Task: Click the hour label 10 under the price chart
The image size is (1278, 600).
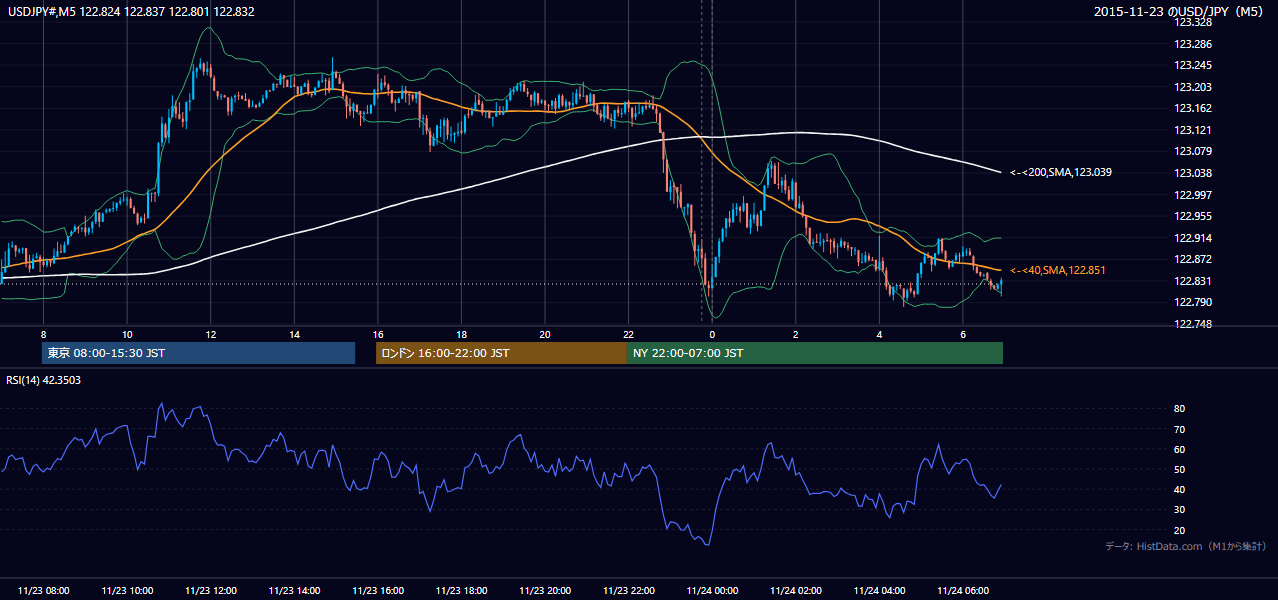Action: [x=127, y=334]
